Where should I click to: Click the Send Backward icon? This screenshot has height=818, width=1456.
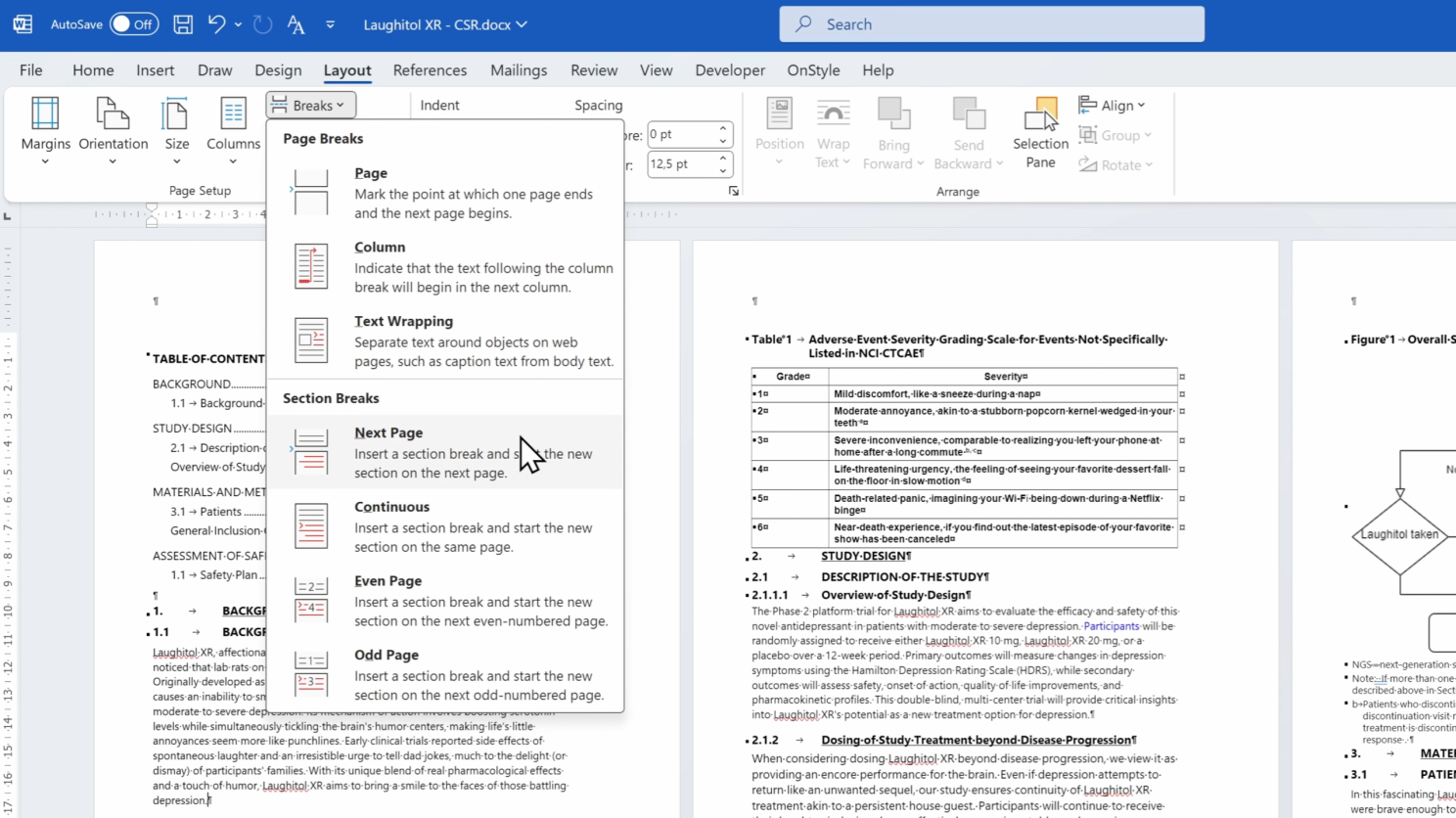(969, 113)
